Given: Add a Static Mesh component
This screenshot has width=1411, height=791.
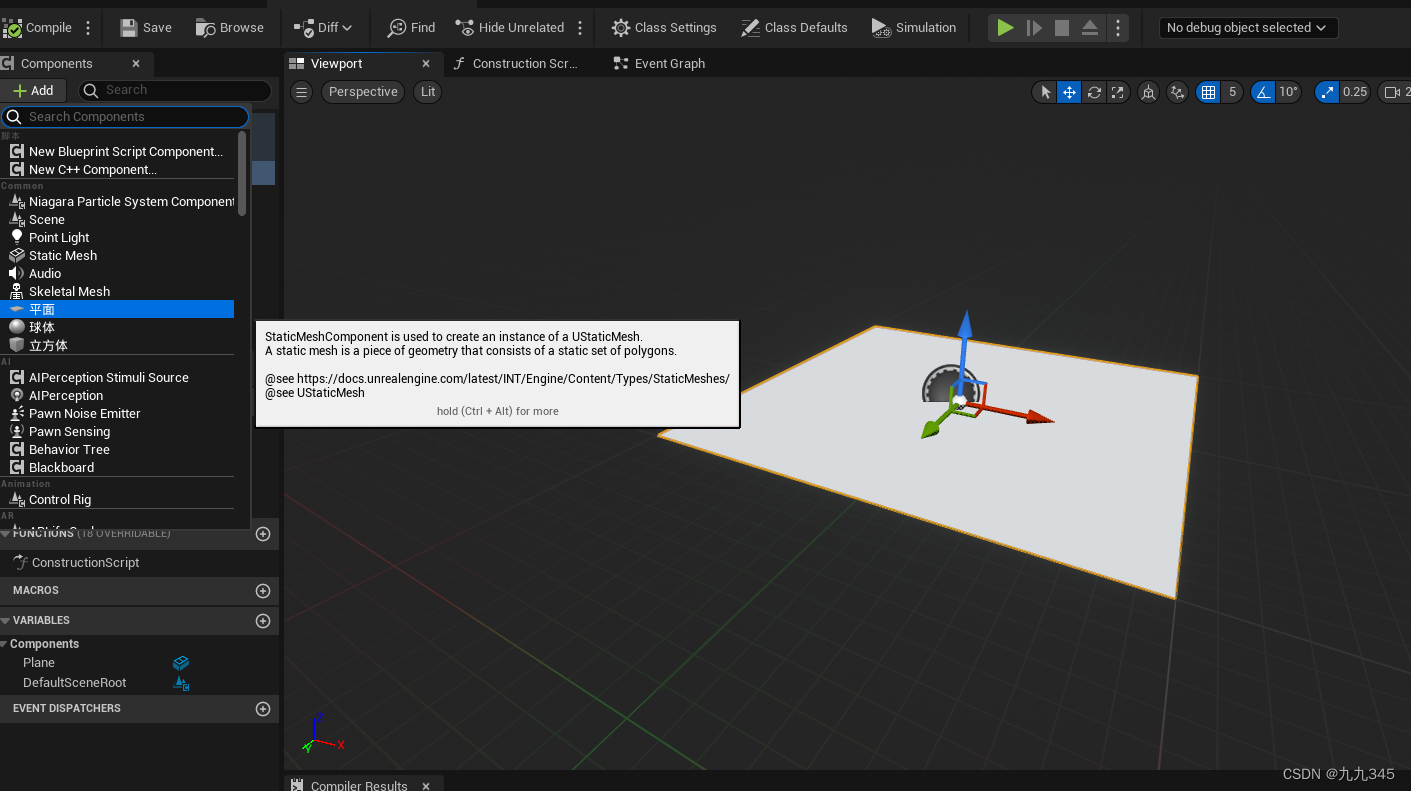Looking at the screenshot, I should pos(117,256).
